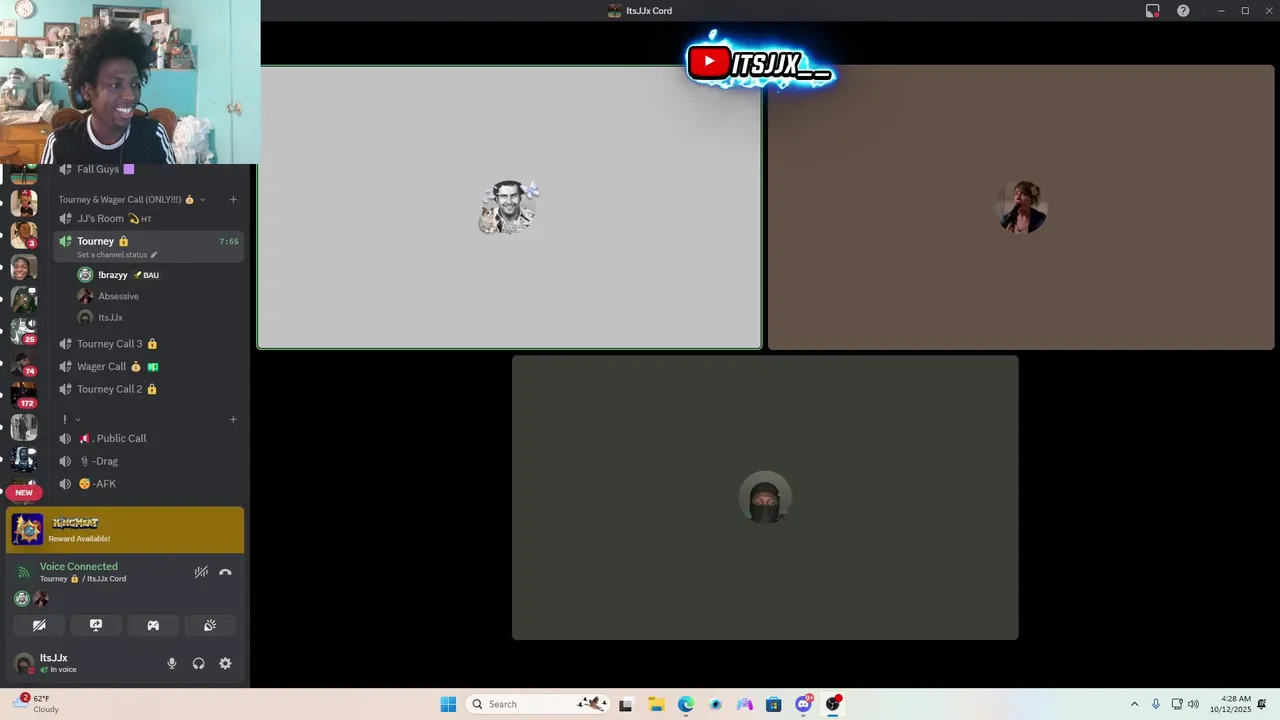The image size is (1280, 720).
Task: Start screen sharing
Action: coord(96,625)
